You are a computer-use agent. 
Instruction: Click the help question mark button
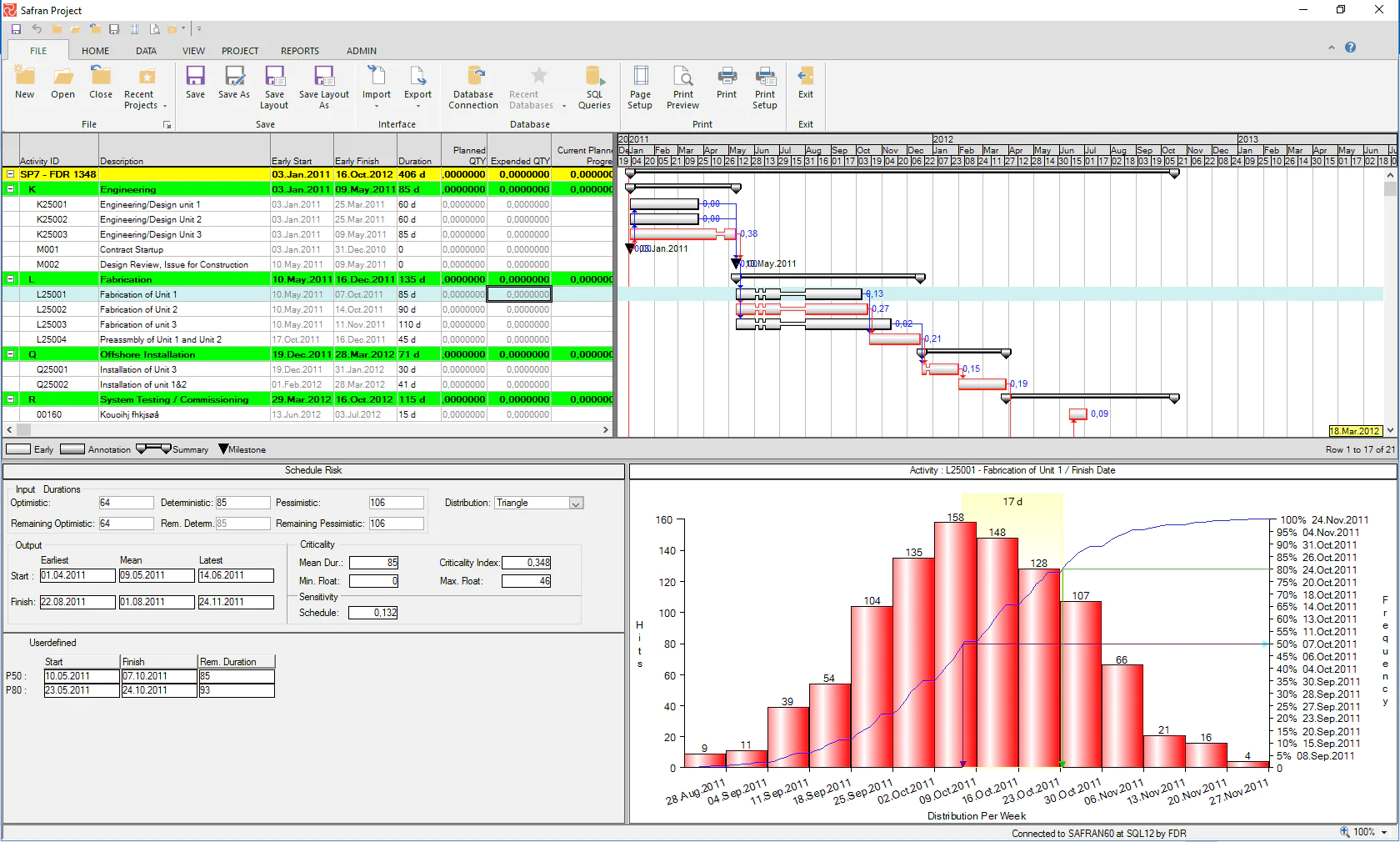coord(1350,48)
